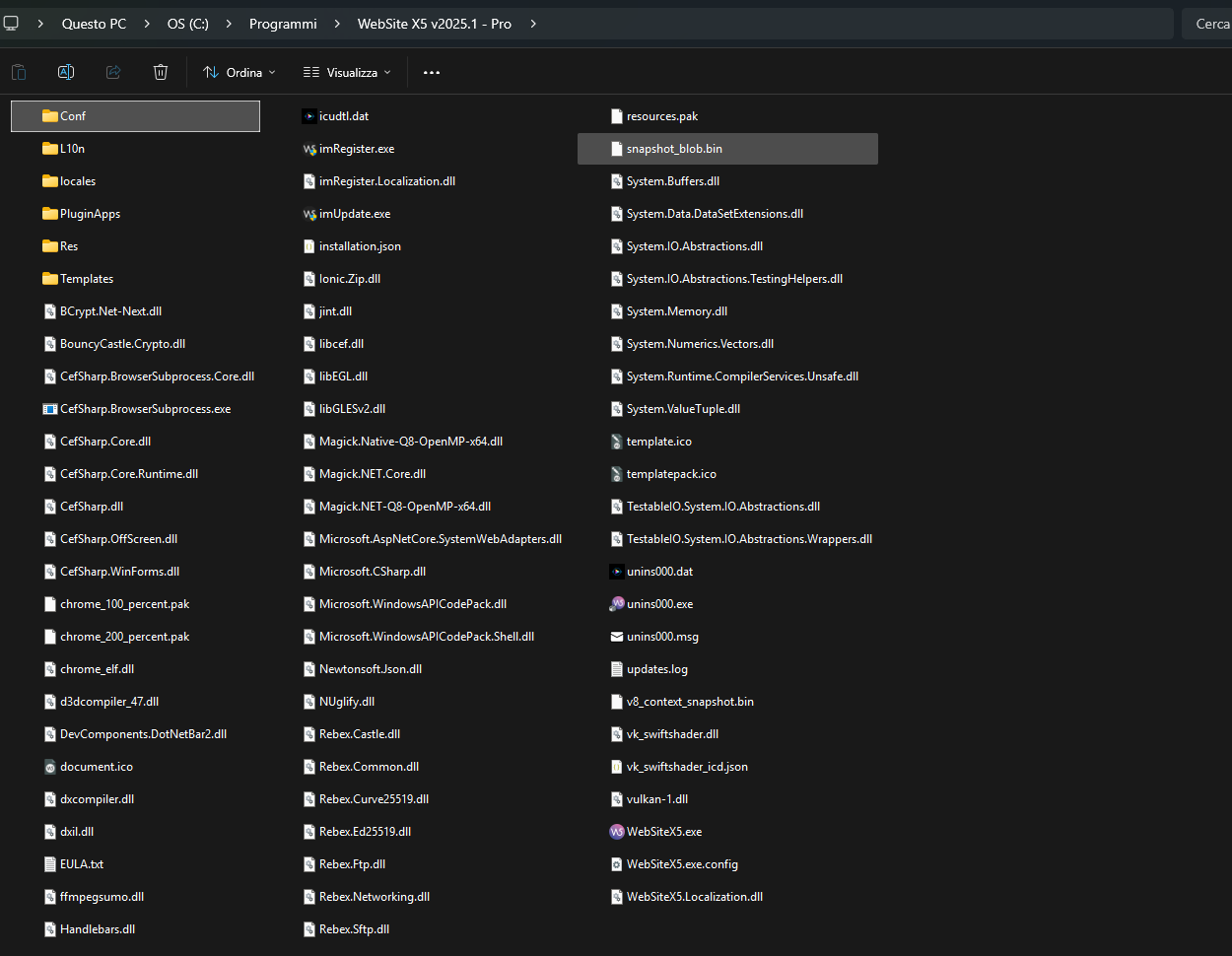Expand chevron after OS (C:) in the breadcrumb

click(x=229, y=24)
